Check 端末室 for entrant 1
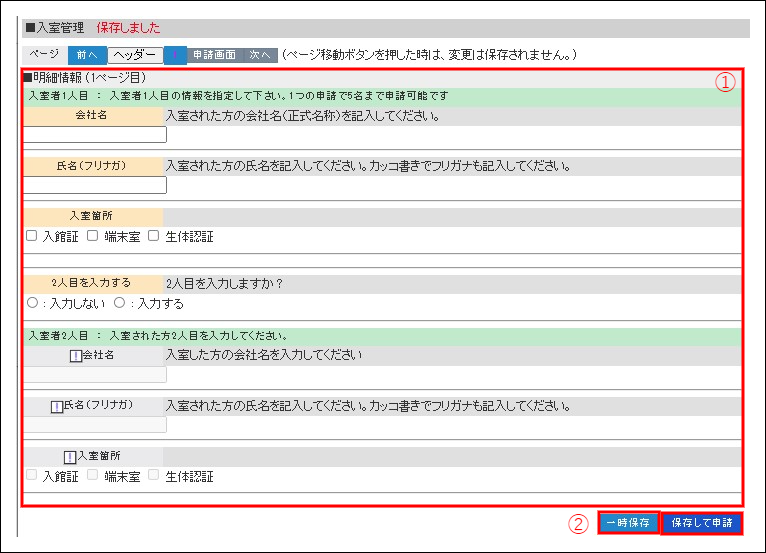 click(x=92, y=236)
